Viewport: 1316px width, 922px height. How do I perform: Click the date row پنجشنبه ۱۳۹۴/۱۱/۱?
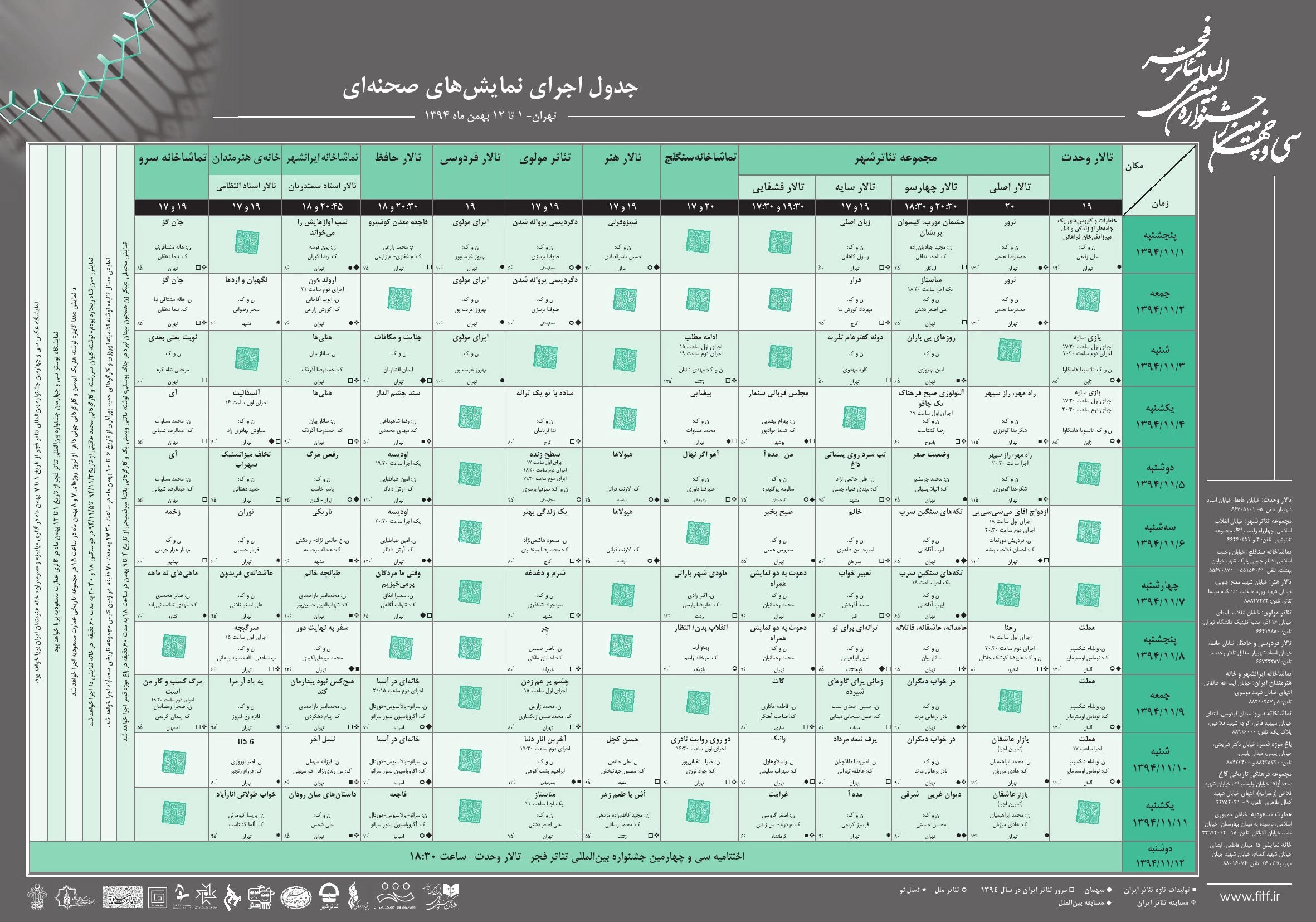[1159, 244]
